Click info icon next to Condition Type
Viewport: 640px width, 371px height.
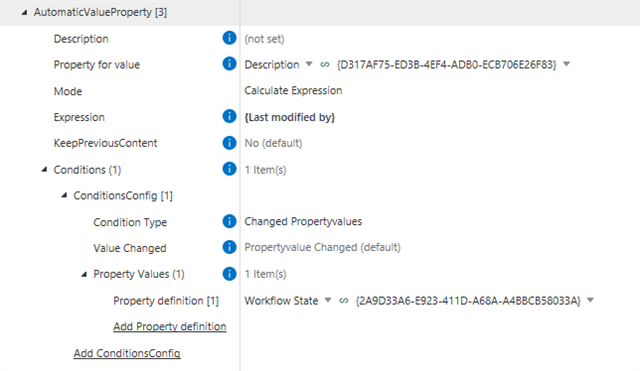tap(229, 221)
